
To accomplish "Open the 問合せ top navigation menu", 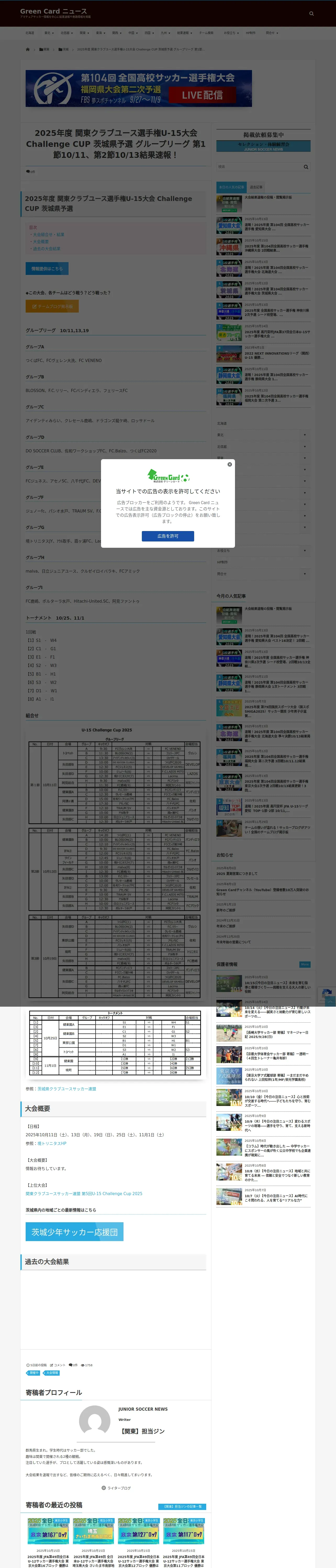I will (x=271, y=33).
